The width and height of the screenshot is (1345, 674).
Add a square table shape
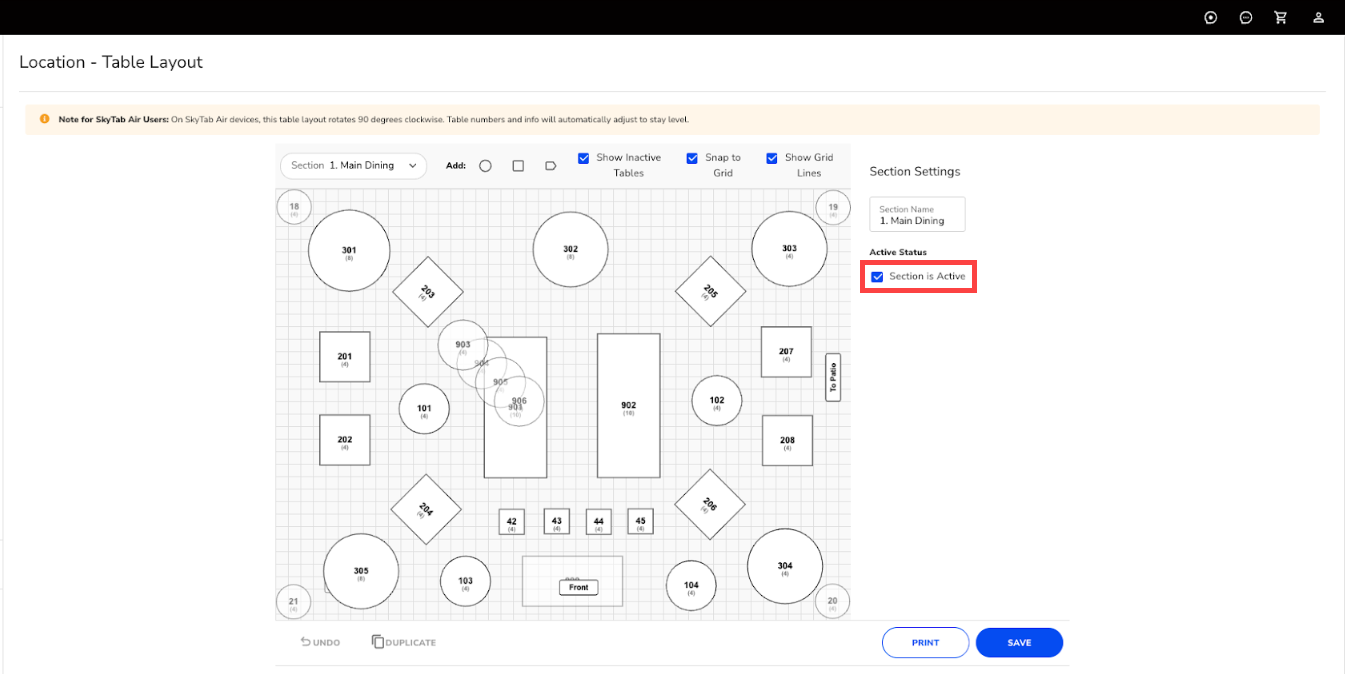tap(518, 166)
